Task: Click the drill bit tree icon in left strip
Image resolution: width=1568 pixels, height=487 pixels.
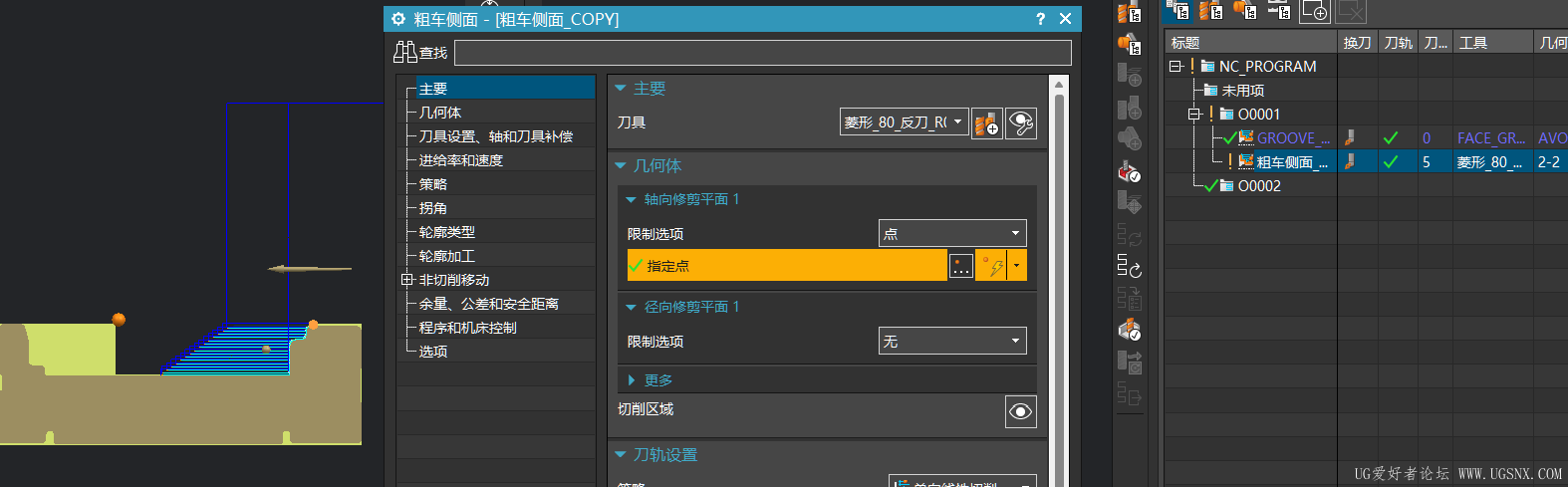Action: coord(1129,12)
